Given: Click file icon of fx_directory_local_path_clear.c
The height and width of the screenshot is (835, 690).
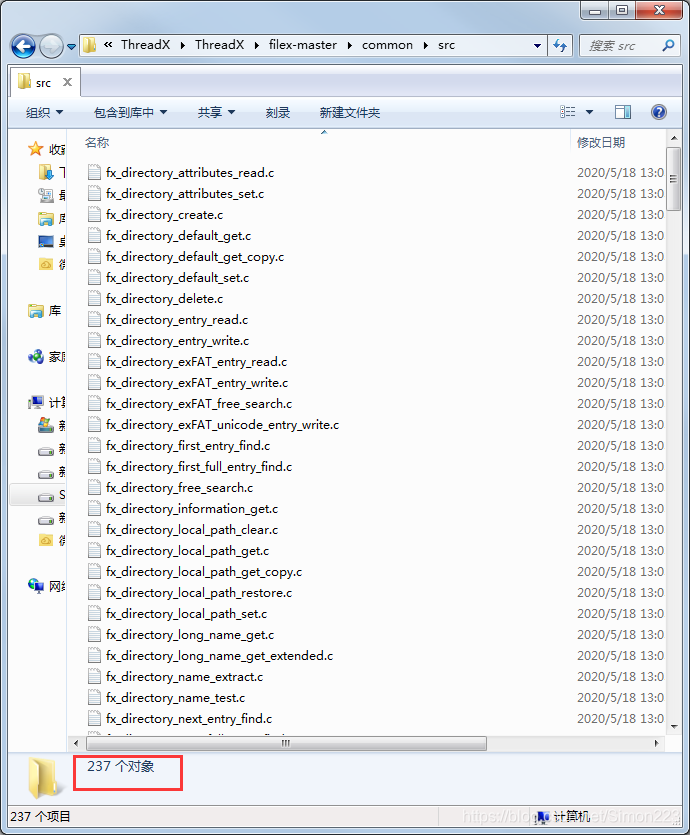Looking at the screenshot, I should point(94,530).
